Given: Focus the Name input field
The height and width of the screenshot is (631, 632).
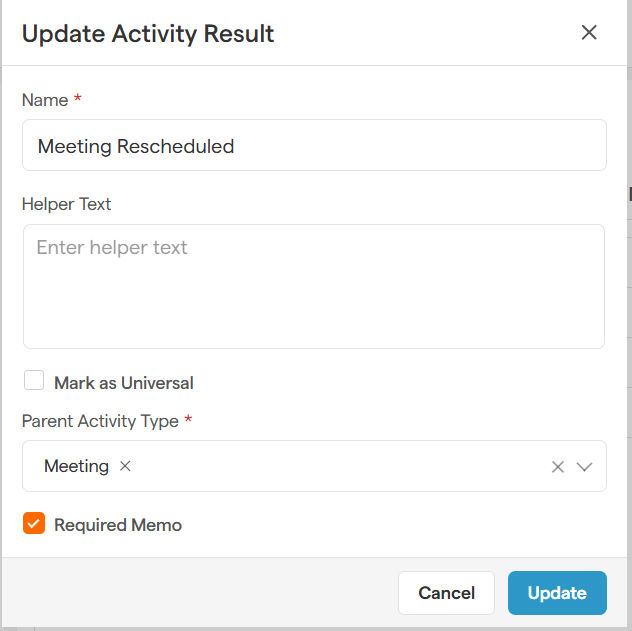Looking at the screenshot, I should point(314,146).
